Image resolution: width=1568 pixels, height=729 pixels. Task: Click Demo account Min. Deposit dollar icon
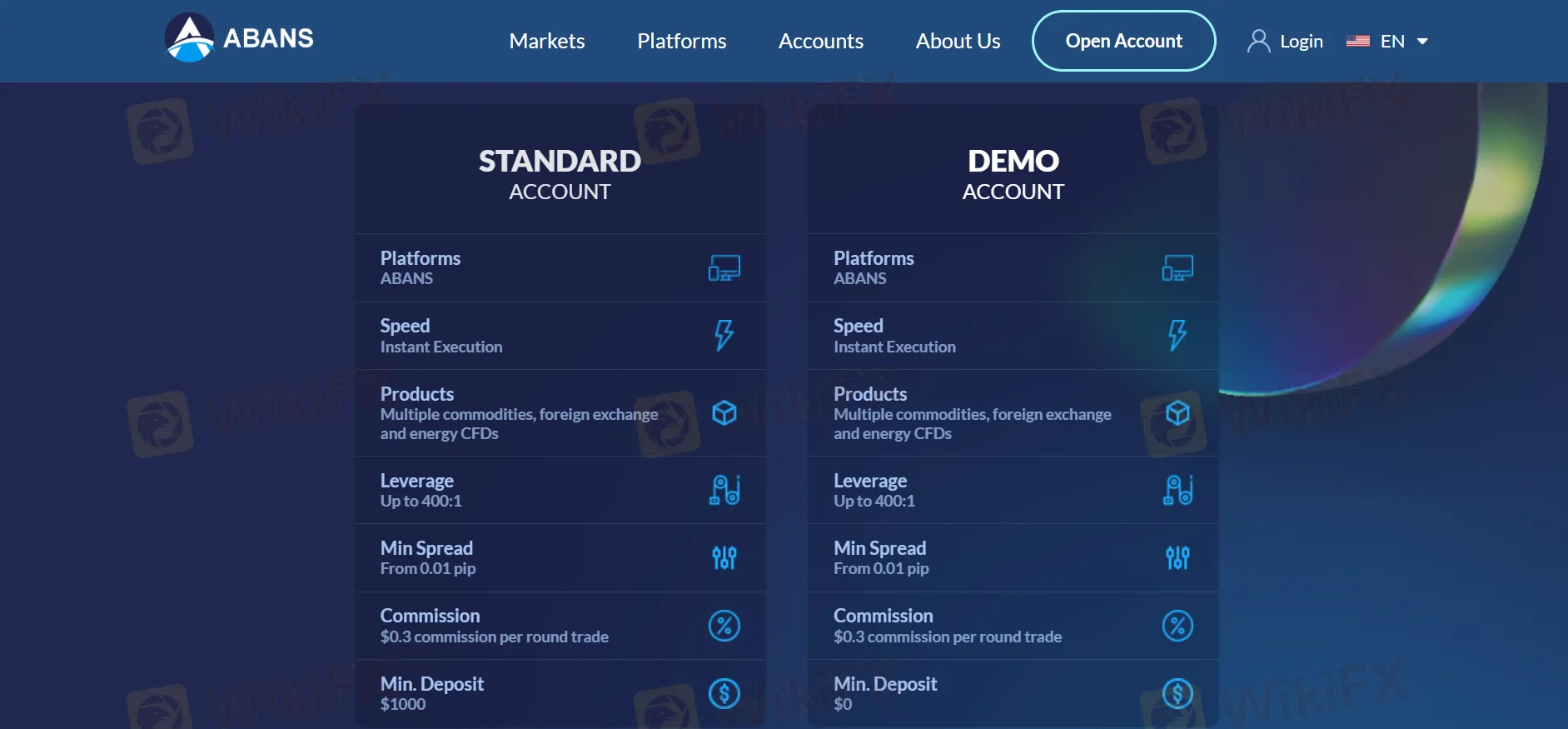(1177, 693)
